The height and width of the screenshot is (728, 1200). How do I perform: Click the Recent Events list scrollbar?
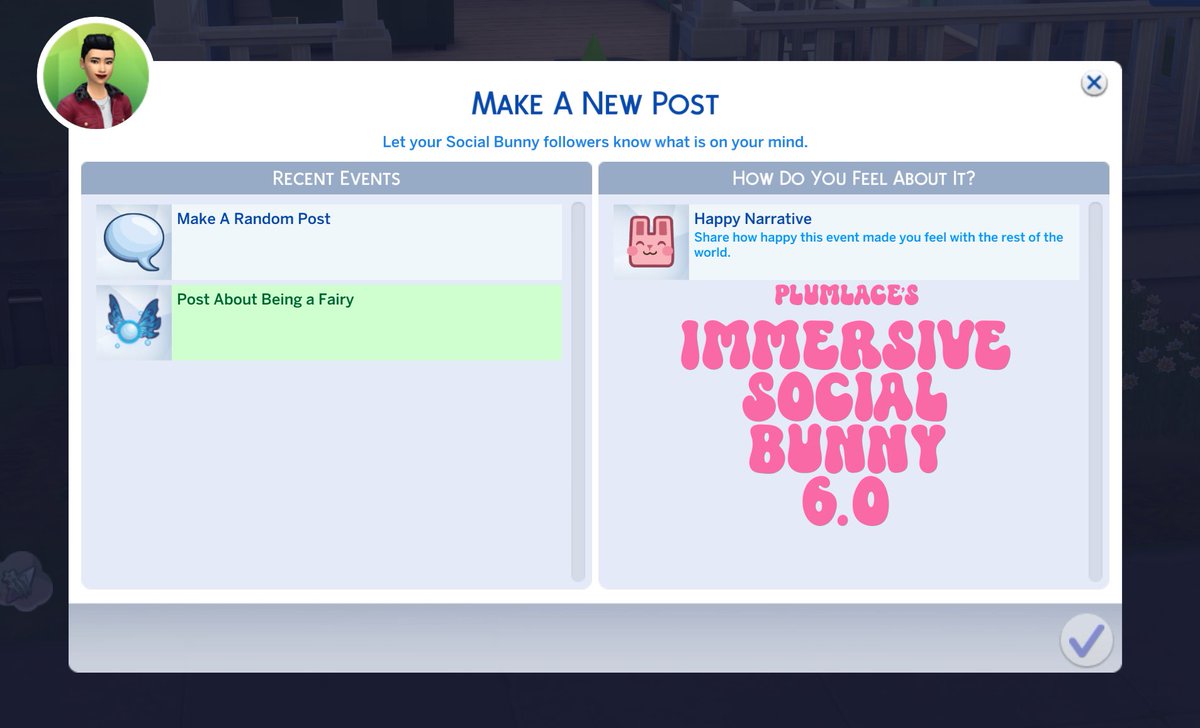point(578,392)
